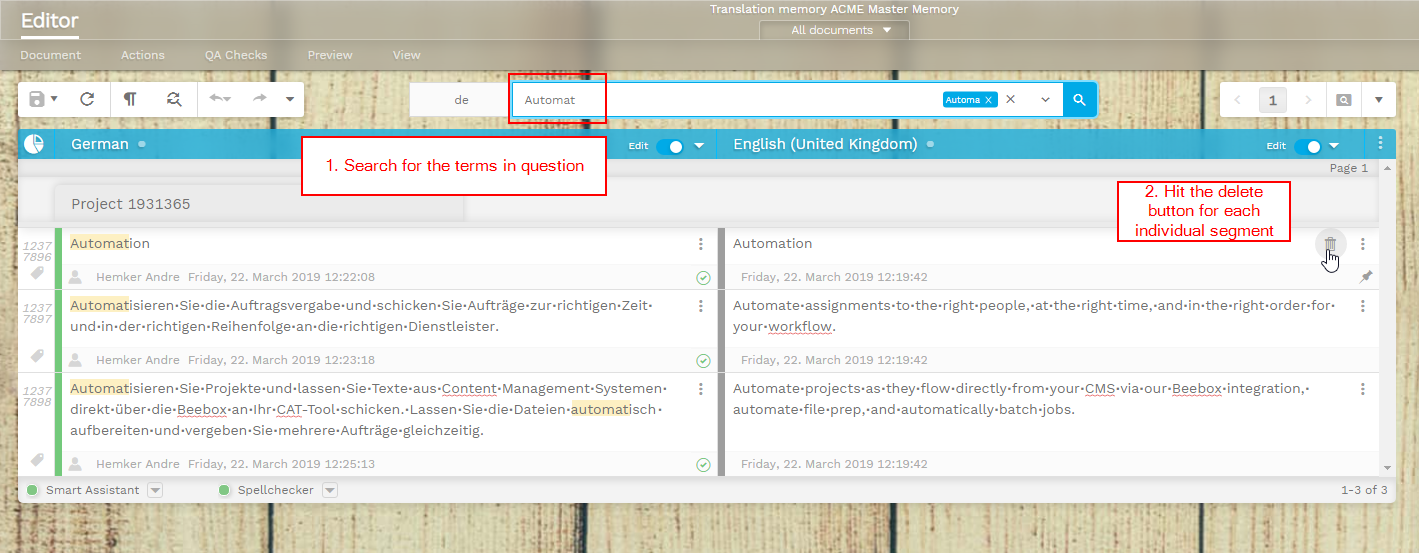Open the Spellchecker options dropdown
Image resolution: width=1419 pixels, height=553 pixels.
click(x=330, y=490)
